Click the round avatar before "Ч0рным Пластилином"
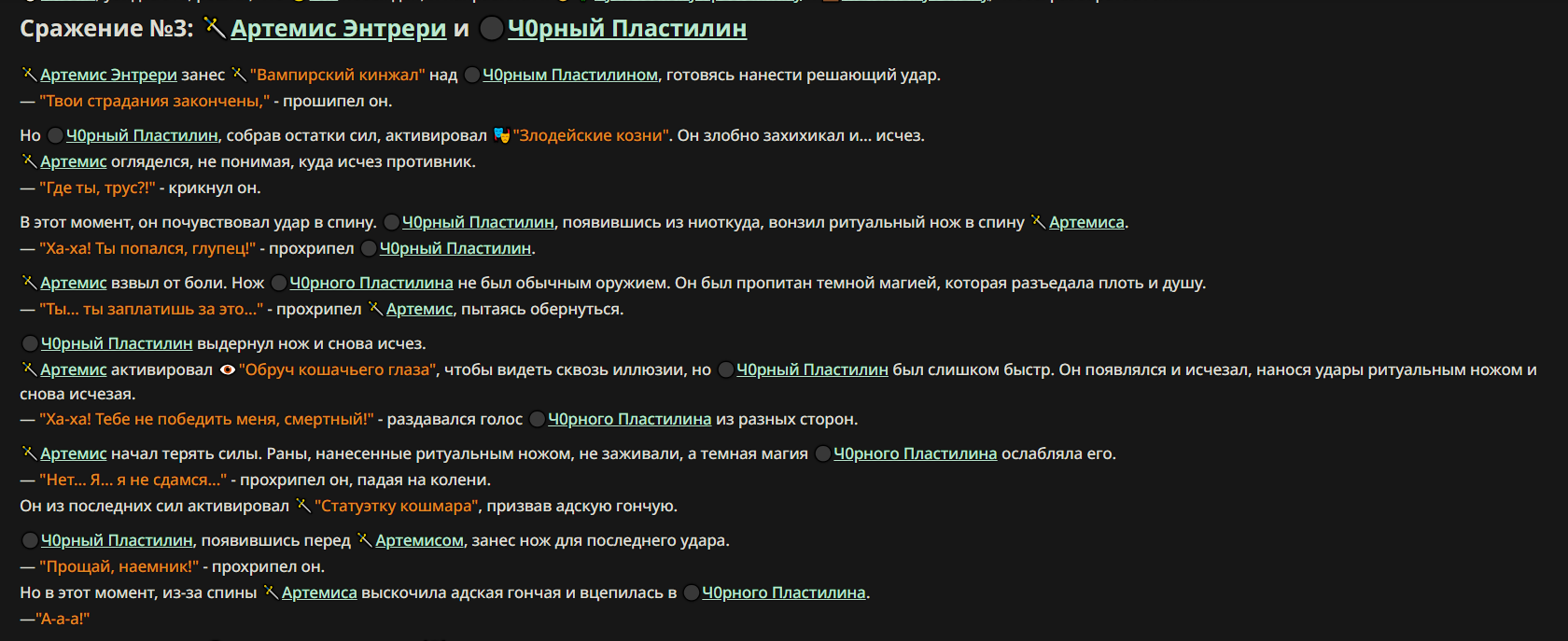Screen dimensions: 1568x641 click(472, 75)
